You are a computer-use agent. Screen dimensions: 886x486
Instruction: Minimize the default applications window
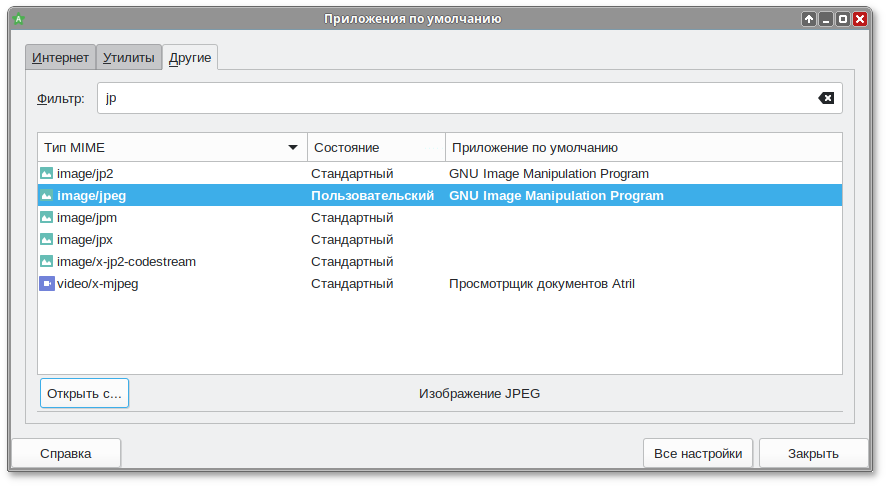pos(826,19)
